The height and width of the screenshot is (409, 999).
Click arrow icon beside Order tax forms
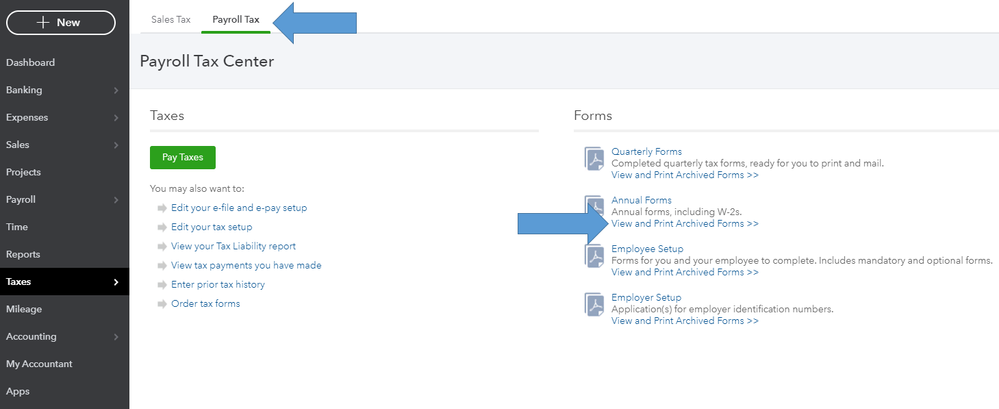(162, 304)
